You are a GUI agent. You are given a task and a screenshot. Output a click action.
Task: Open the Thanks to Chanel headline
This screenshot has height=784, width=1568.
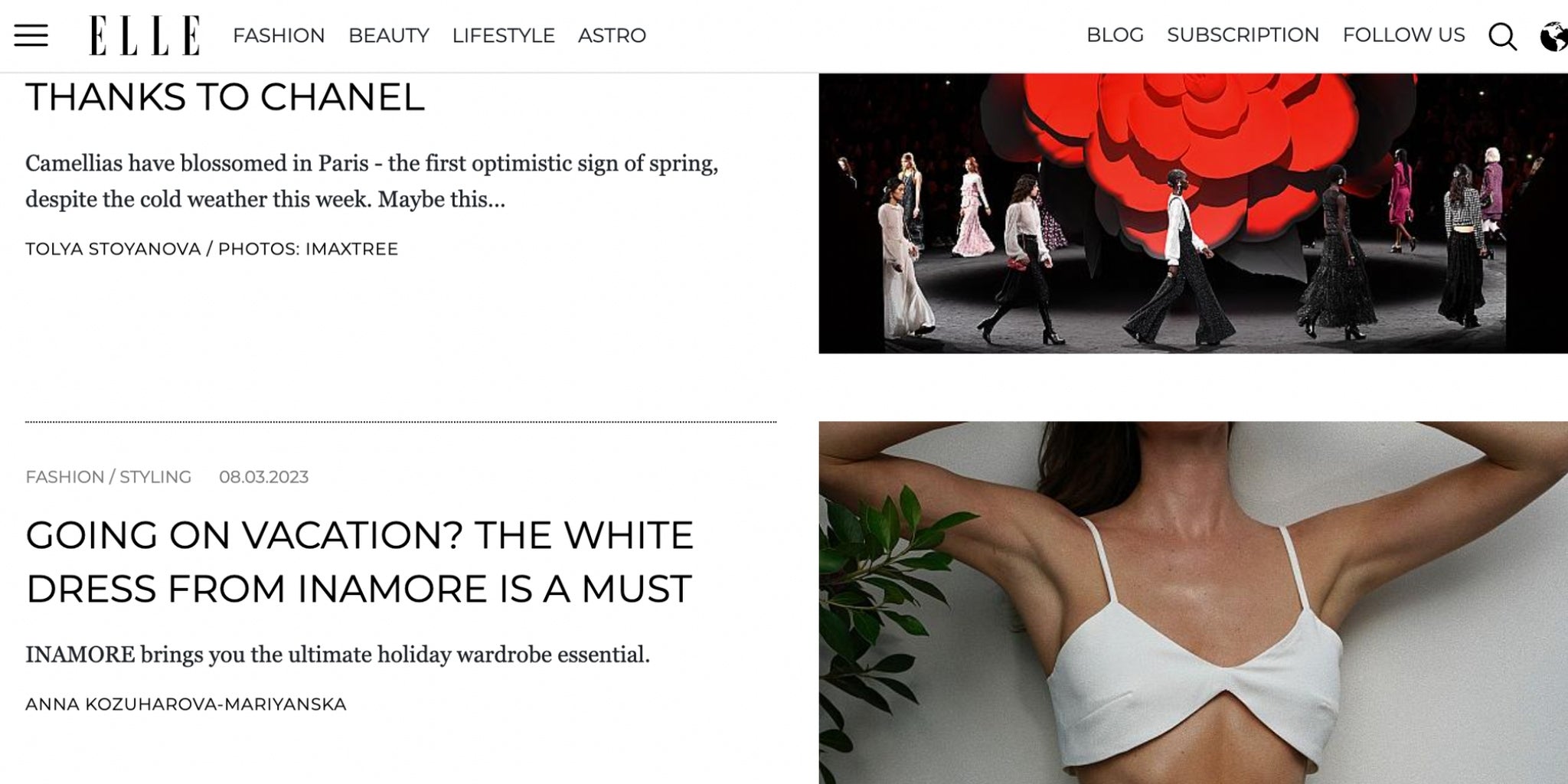225,97
